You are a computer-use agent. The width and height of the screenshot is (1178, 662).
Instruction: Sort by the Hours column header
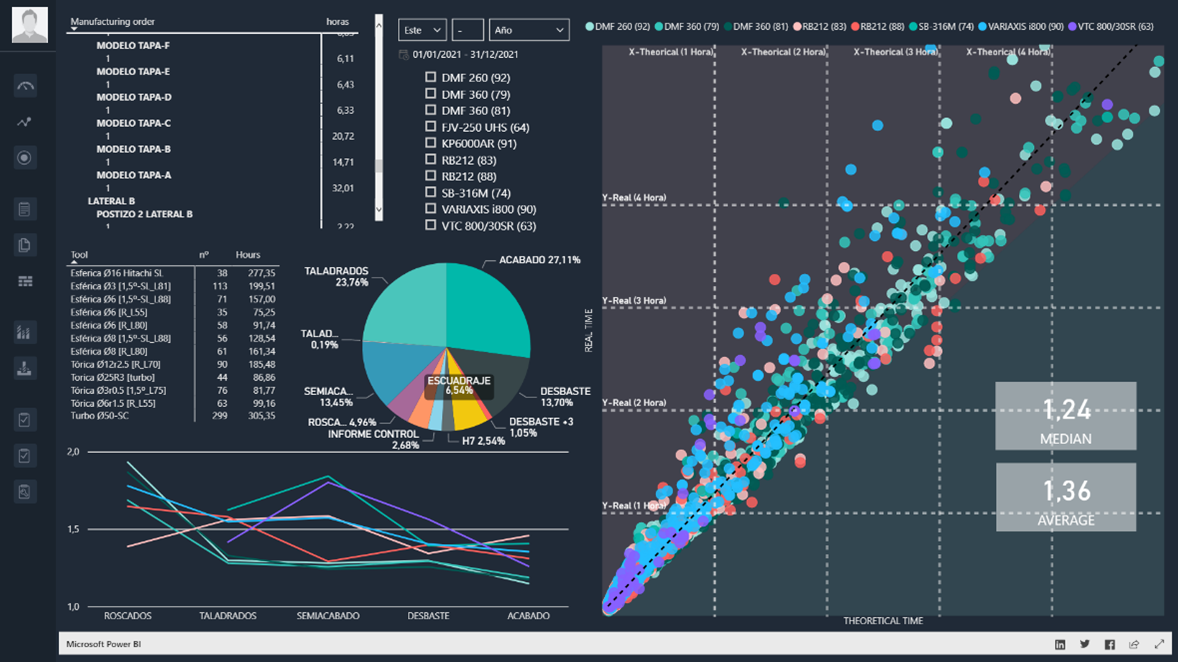(248, 255)
